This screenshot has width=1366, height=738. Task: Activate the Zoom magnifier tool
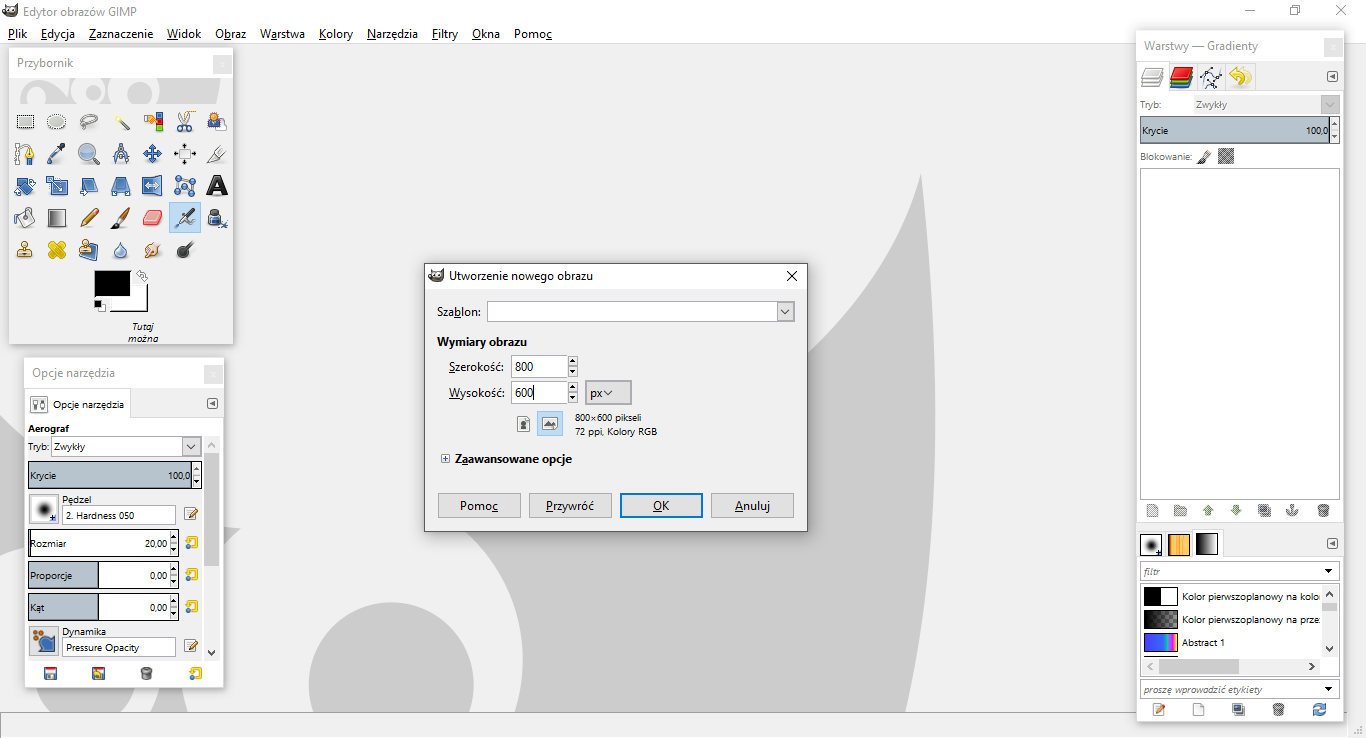pos(89,154)
